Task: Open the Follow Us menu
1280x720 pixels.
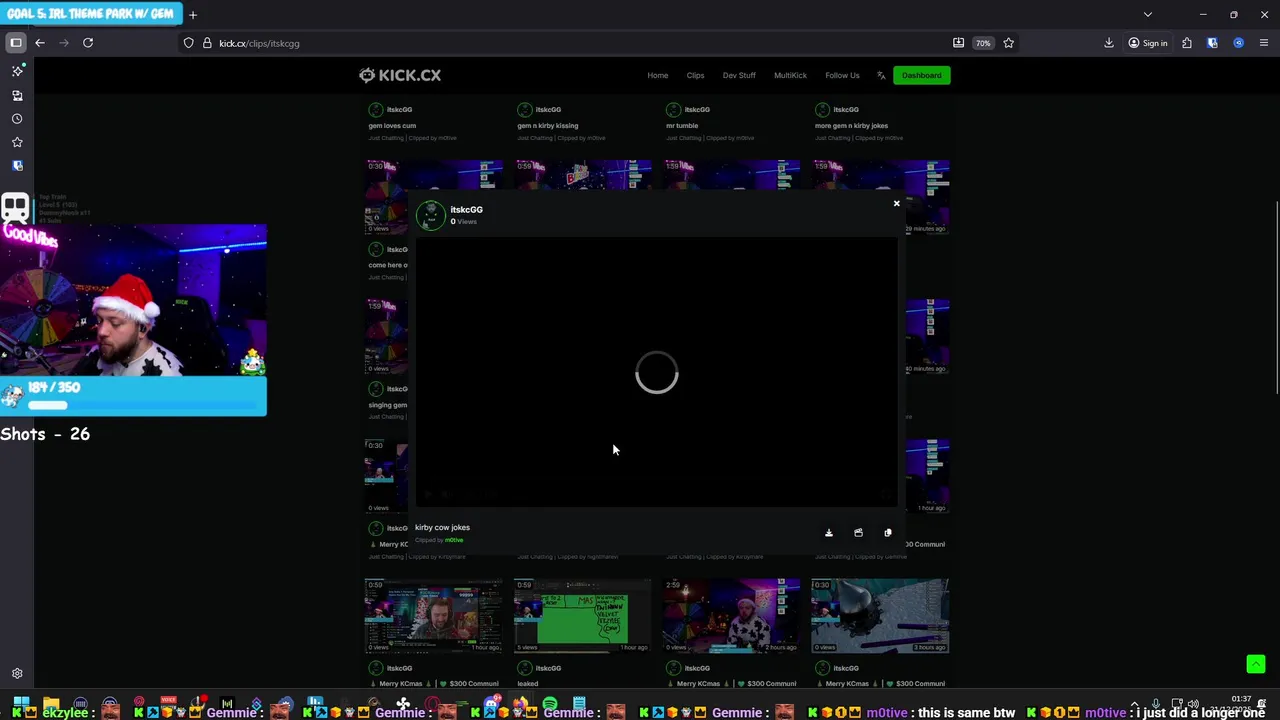Action: pyautogui.click(x=842, y=75)
